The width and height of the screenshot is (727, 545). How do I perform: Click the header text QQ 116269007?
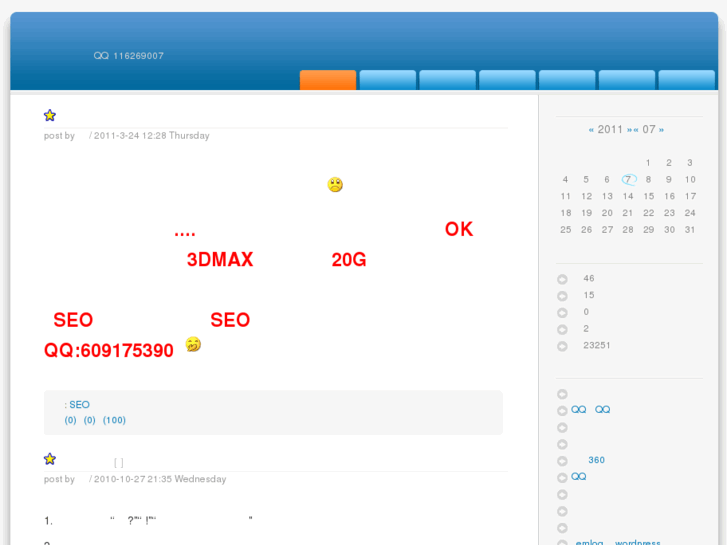tap(128, 56)
